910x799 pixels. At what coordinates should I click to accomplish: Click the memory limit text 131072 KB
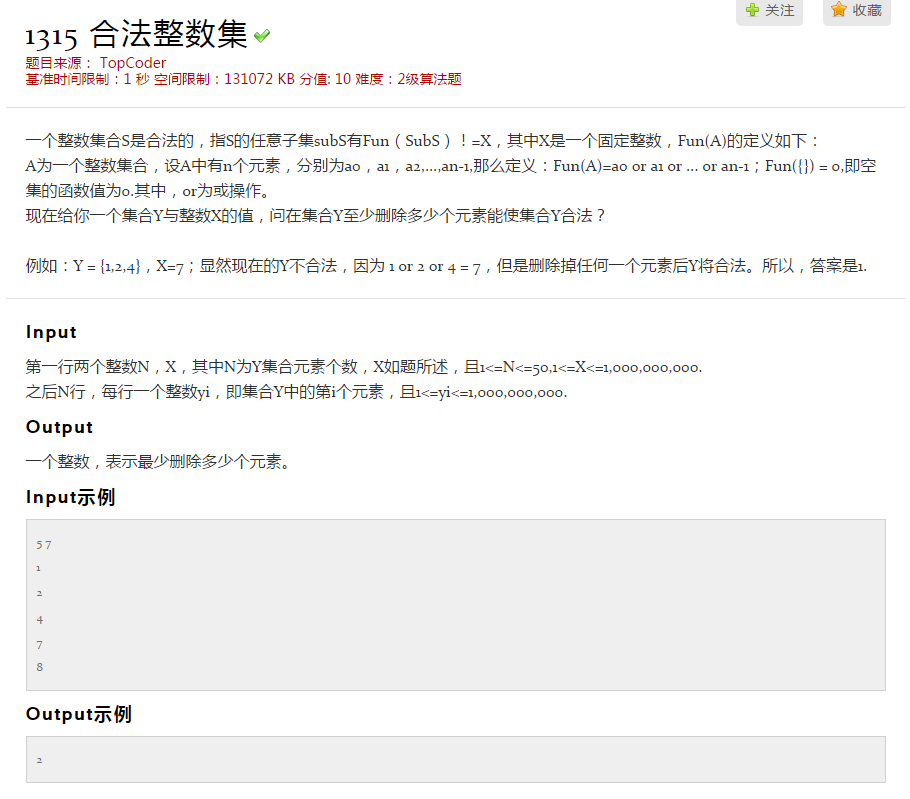[259, 79]
